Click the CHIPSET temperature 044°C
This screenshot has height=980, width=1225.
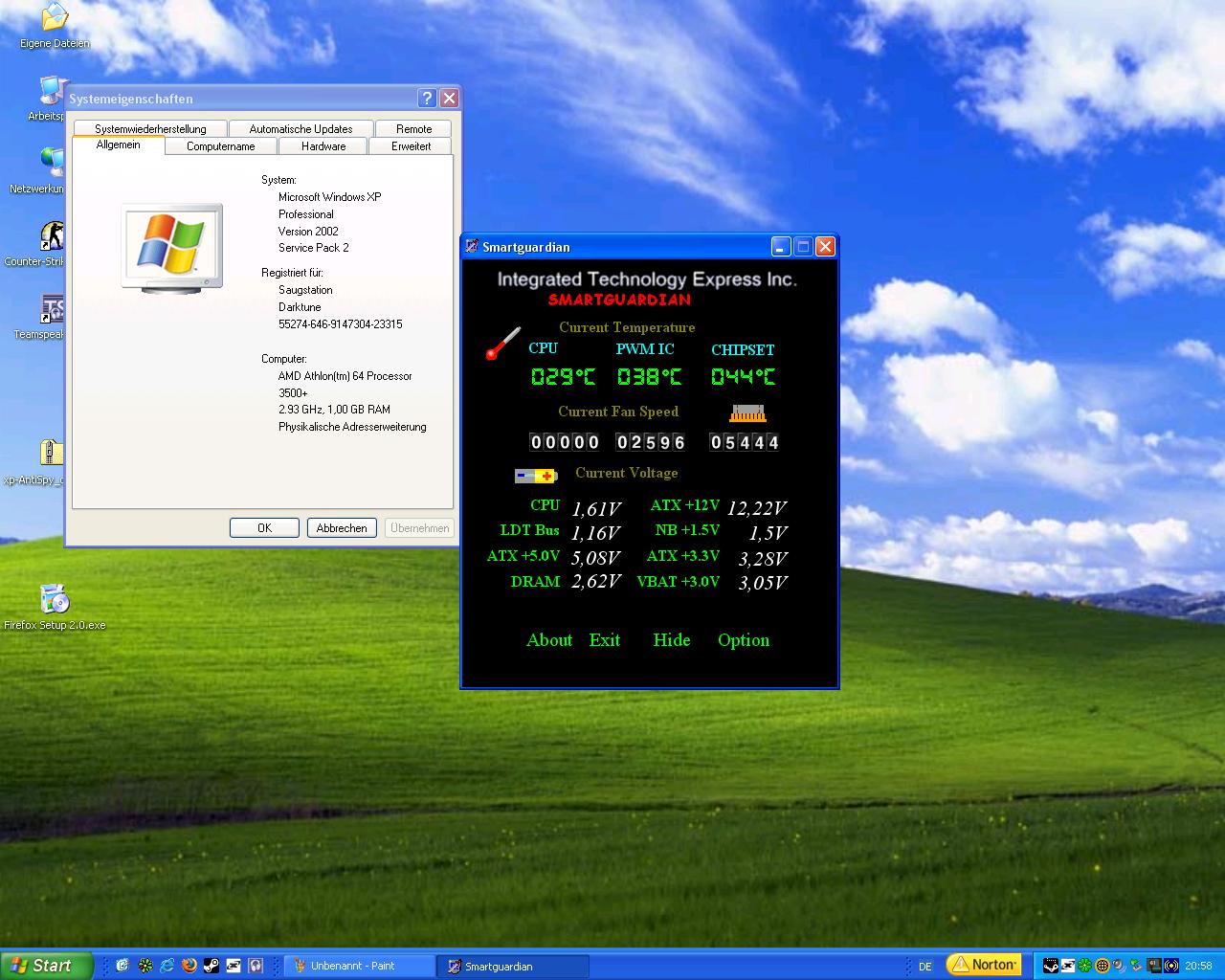743,377
